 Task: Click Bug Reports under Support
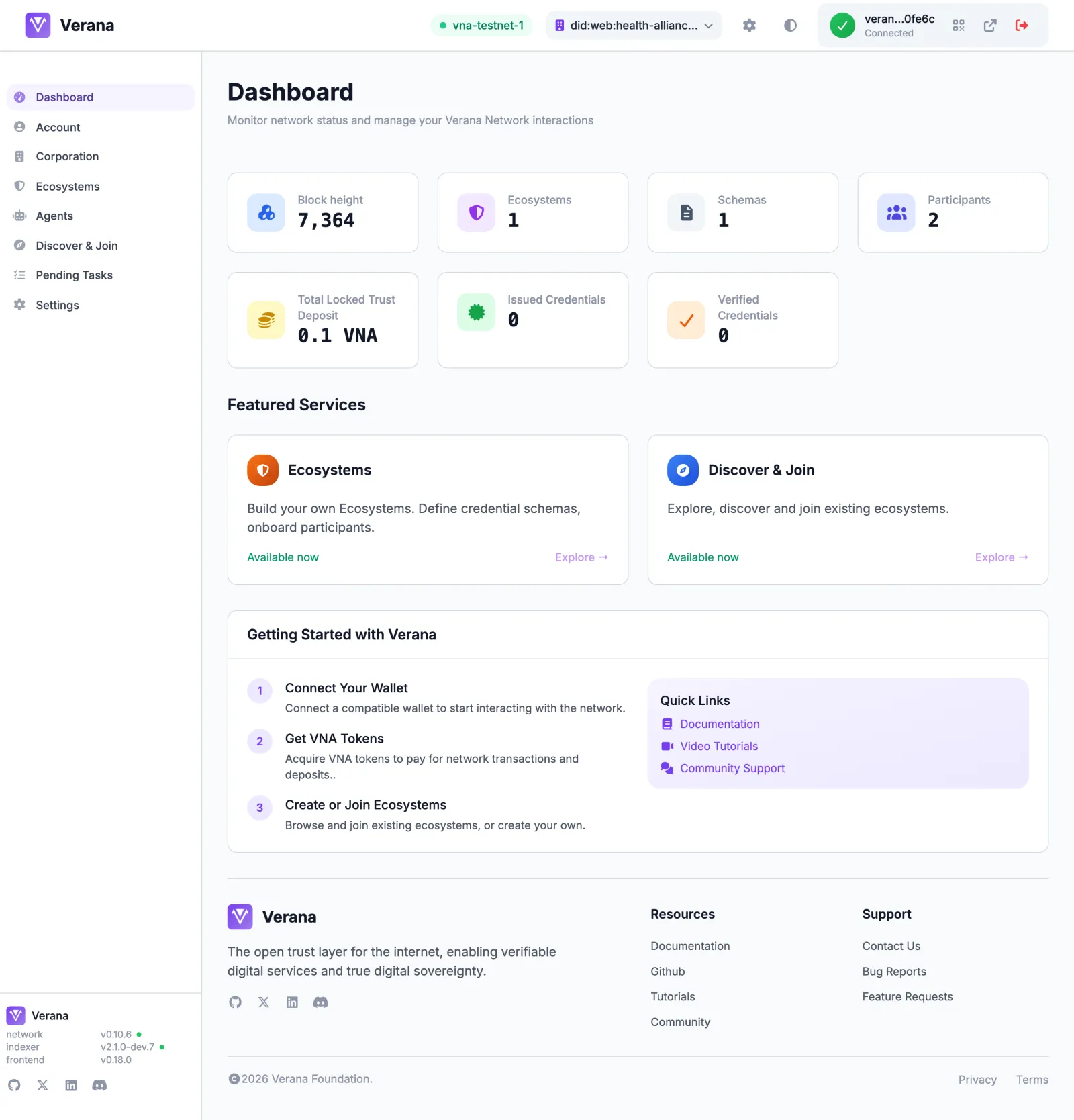pos(894,972)
